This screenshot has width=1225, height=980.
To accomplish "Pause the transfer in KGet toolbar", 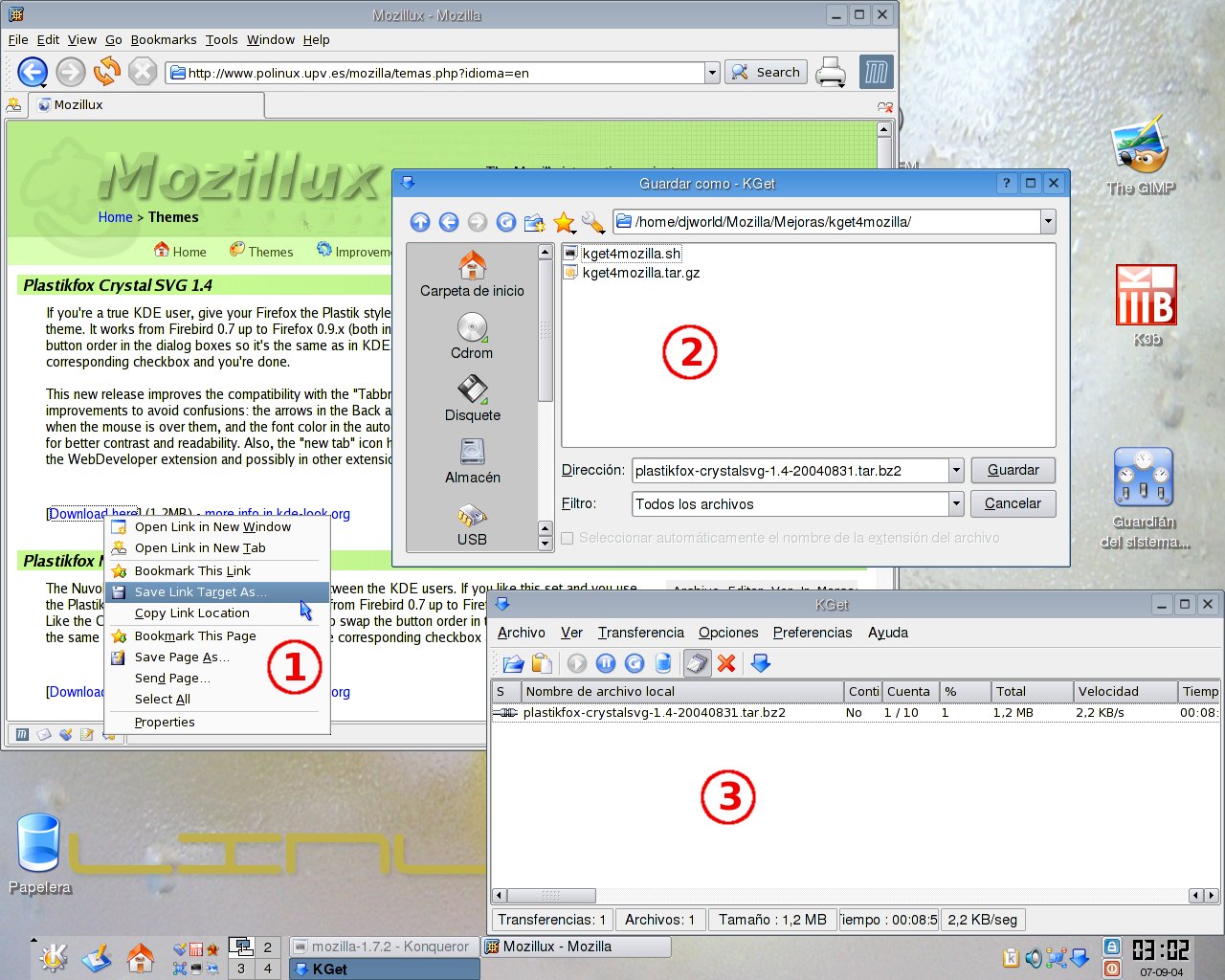I will pyautogui.click(x=606, y=663).
